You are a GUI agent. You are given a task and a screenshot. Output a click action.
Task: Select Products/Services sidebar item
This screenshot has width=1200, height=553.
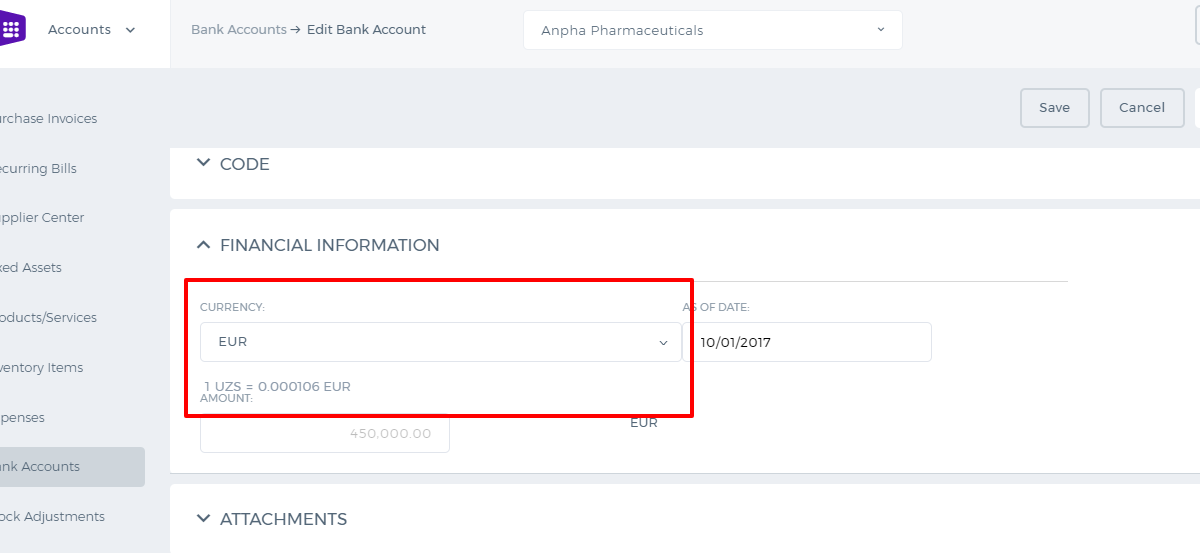point(48,317)
